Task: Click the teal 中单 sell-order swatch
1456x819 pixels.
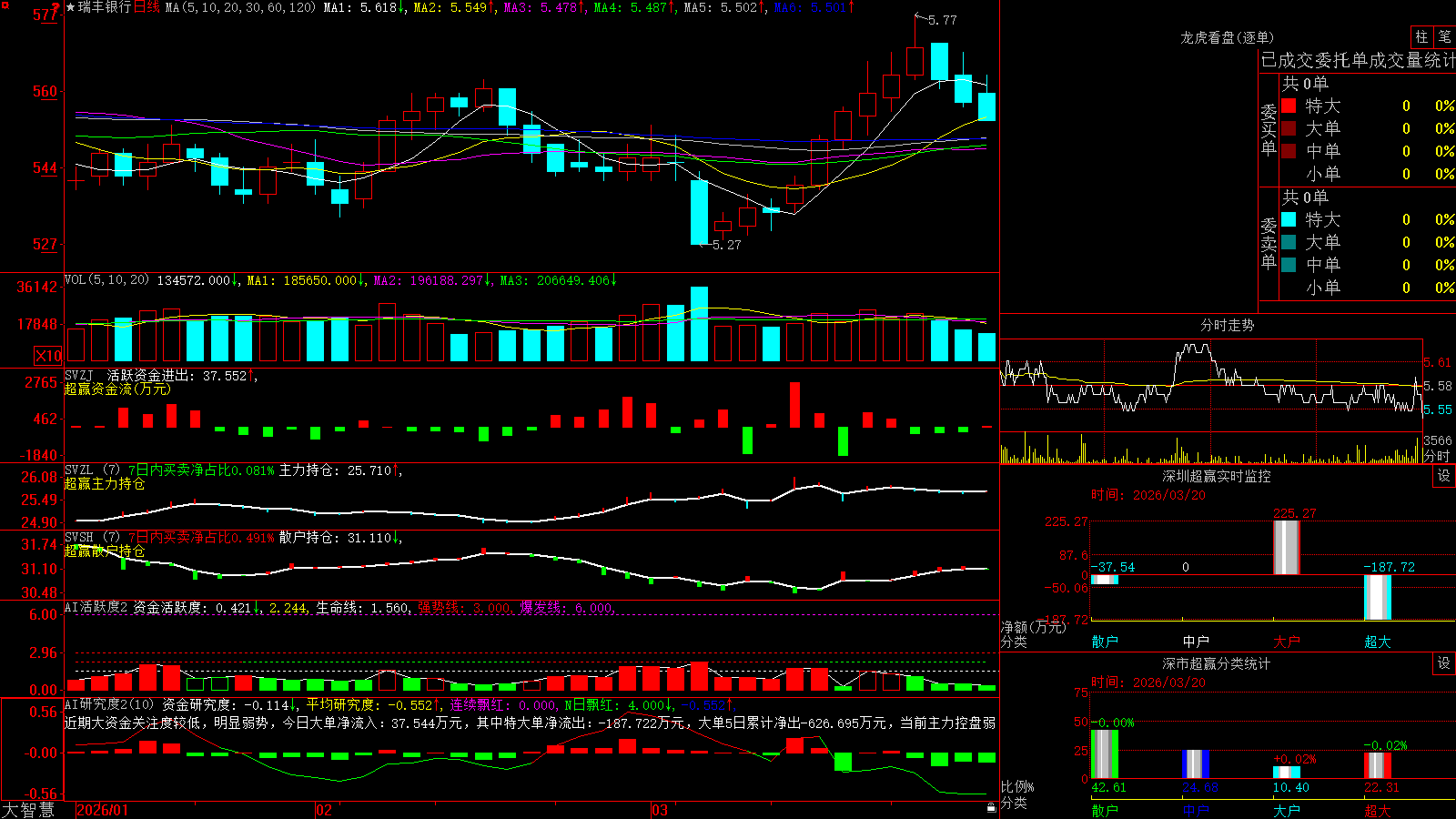Action: coord(1289,264)
